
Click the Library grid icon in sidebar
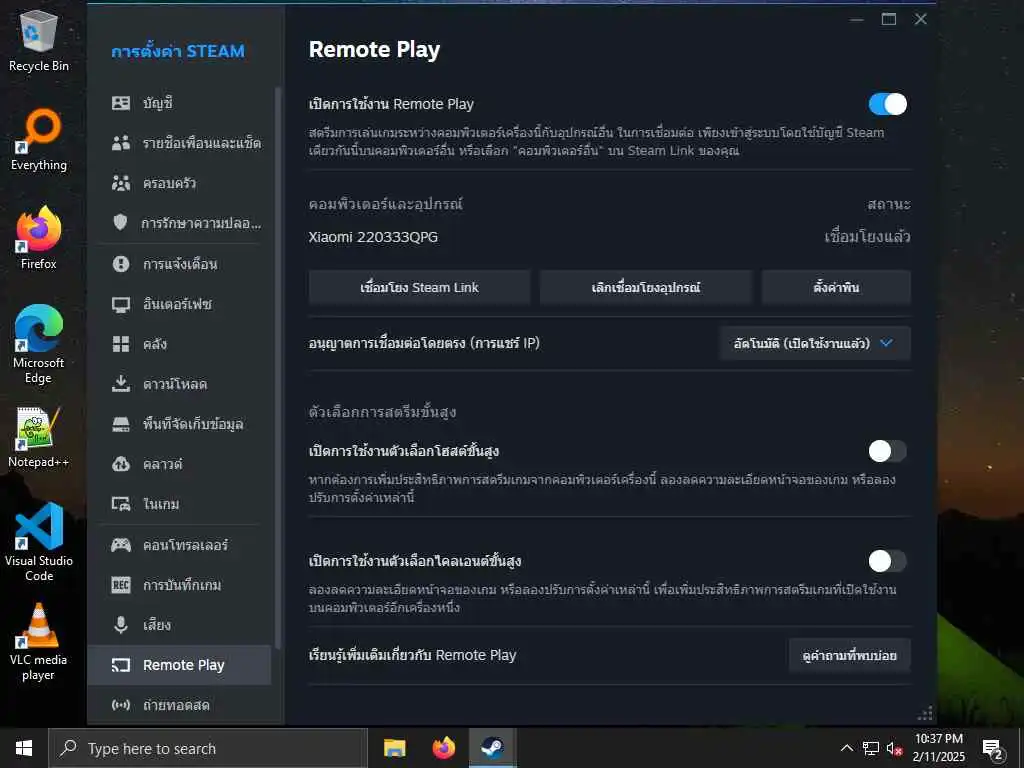121,344
